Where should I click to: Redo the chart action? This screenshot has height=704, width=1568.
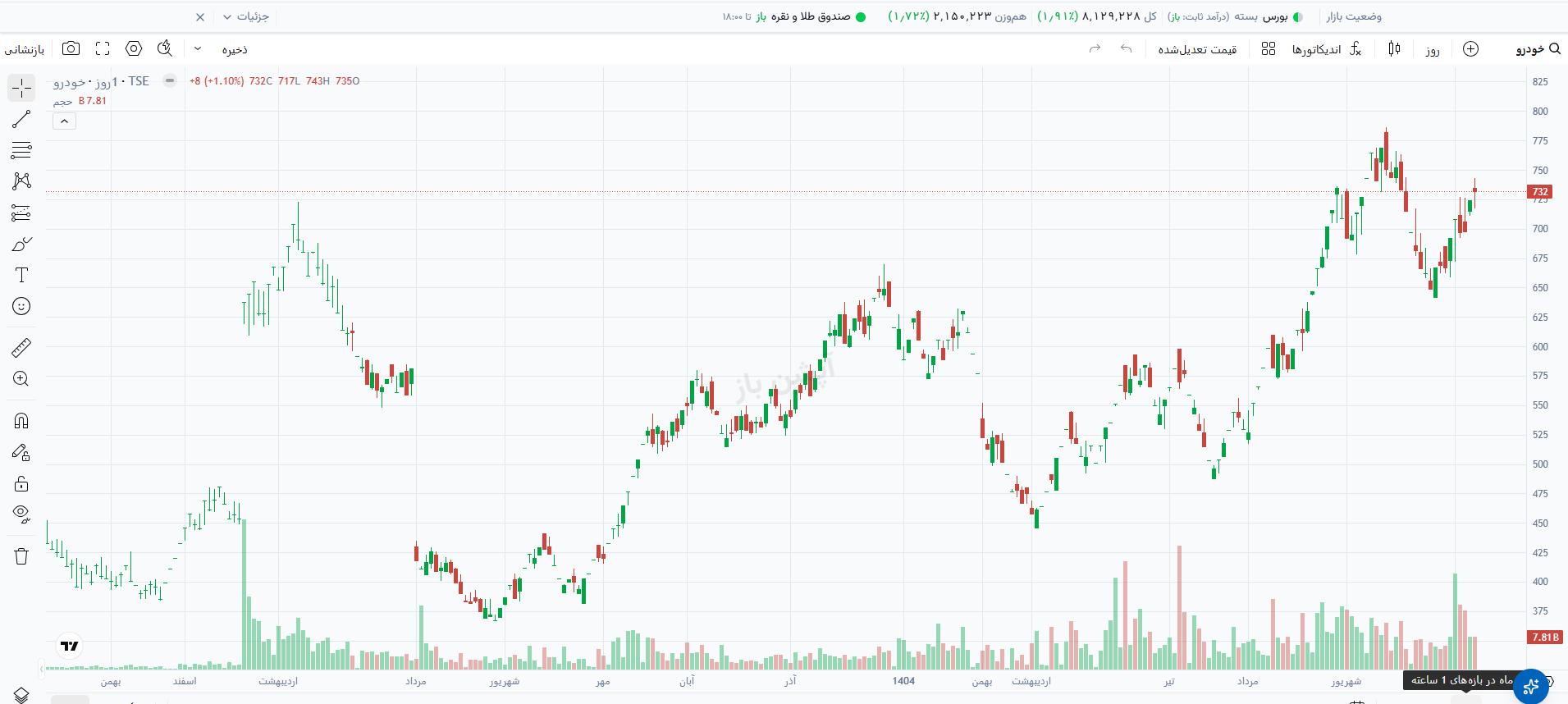pos(1095,49)
